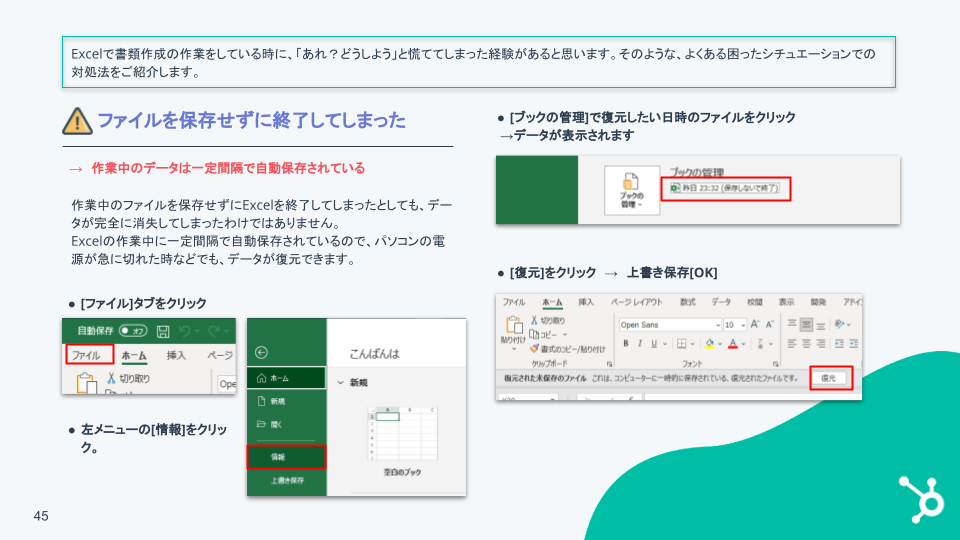Open the underline style dropdown arrow

(x=665, y=344)
